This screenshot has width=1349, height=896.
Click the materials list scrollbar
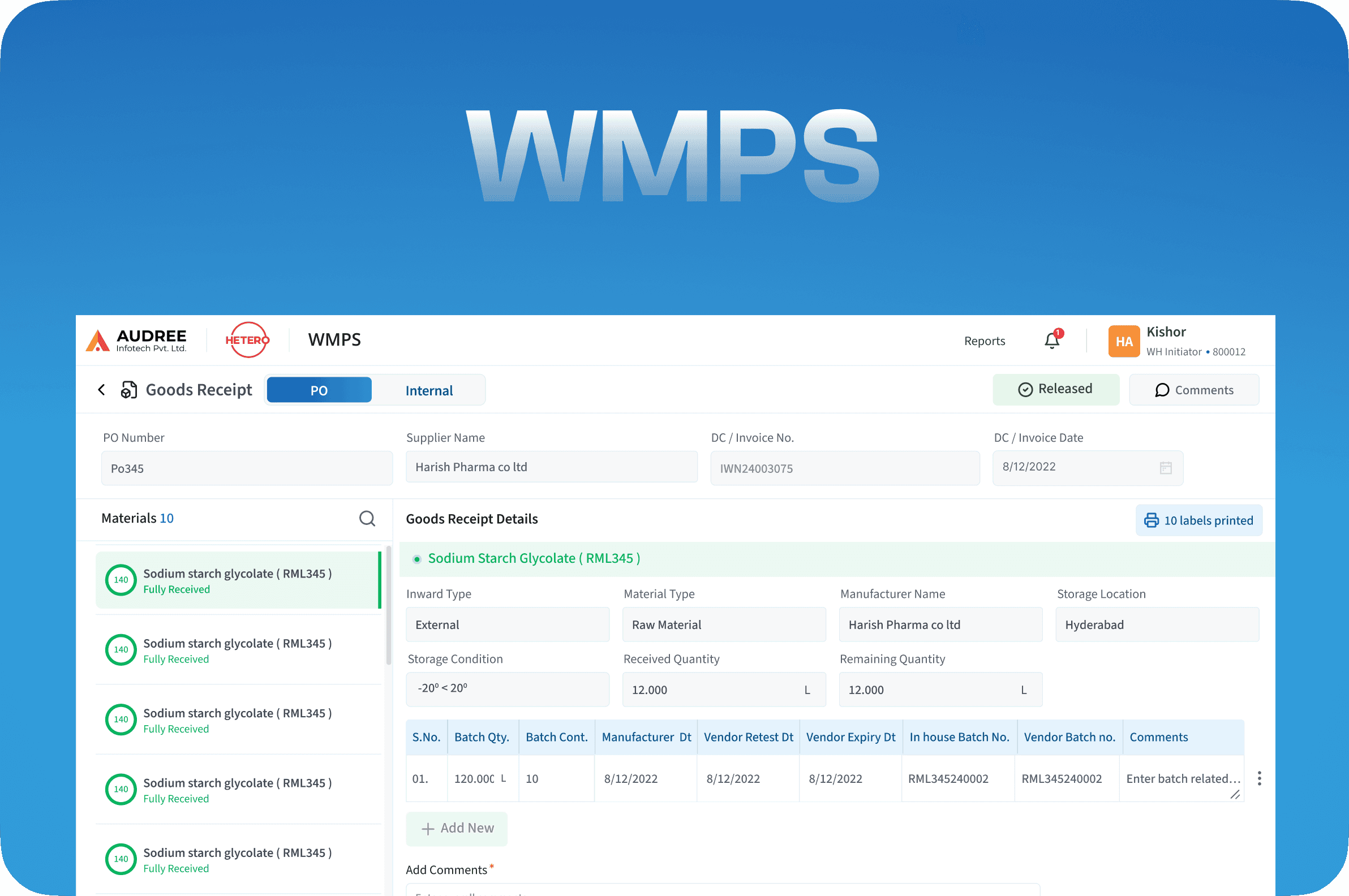pos(389,606)
